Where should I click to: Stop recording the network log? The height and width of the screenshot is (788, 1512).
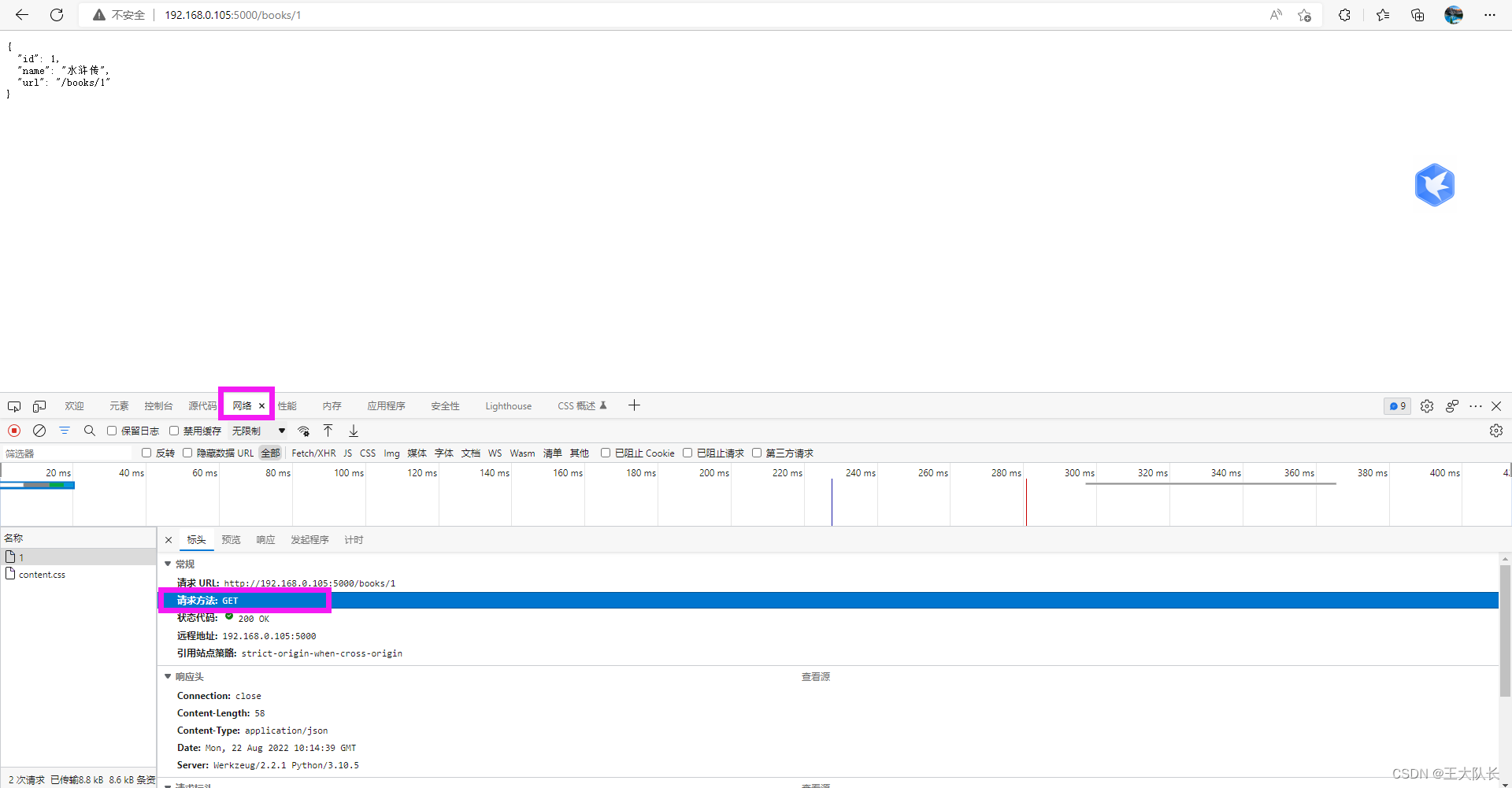pos(14,431)
